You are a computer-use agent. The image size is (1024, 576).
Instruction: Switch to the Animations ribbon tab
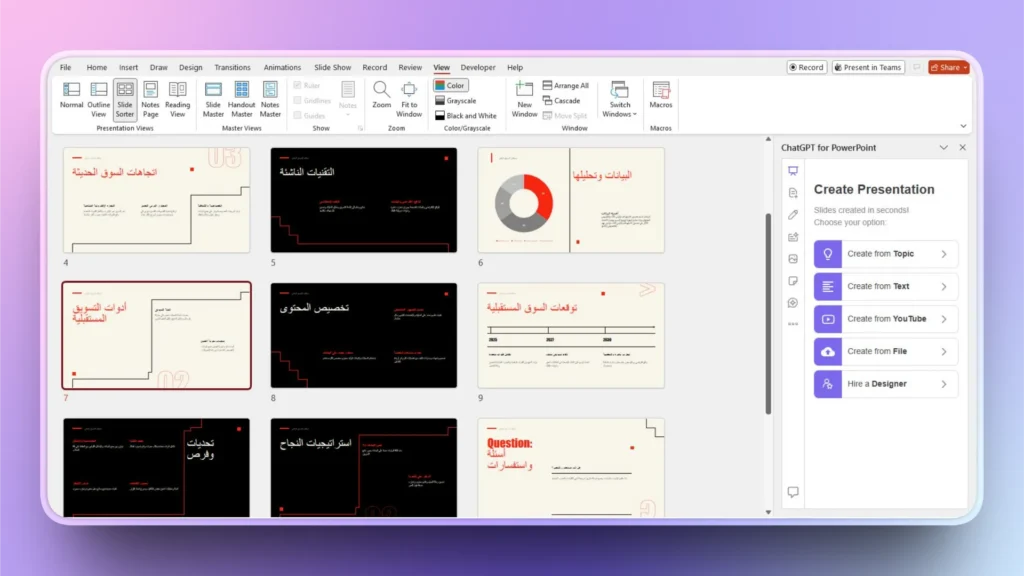tap(282, 67)
